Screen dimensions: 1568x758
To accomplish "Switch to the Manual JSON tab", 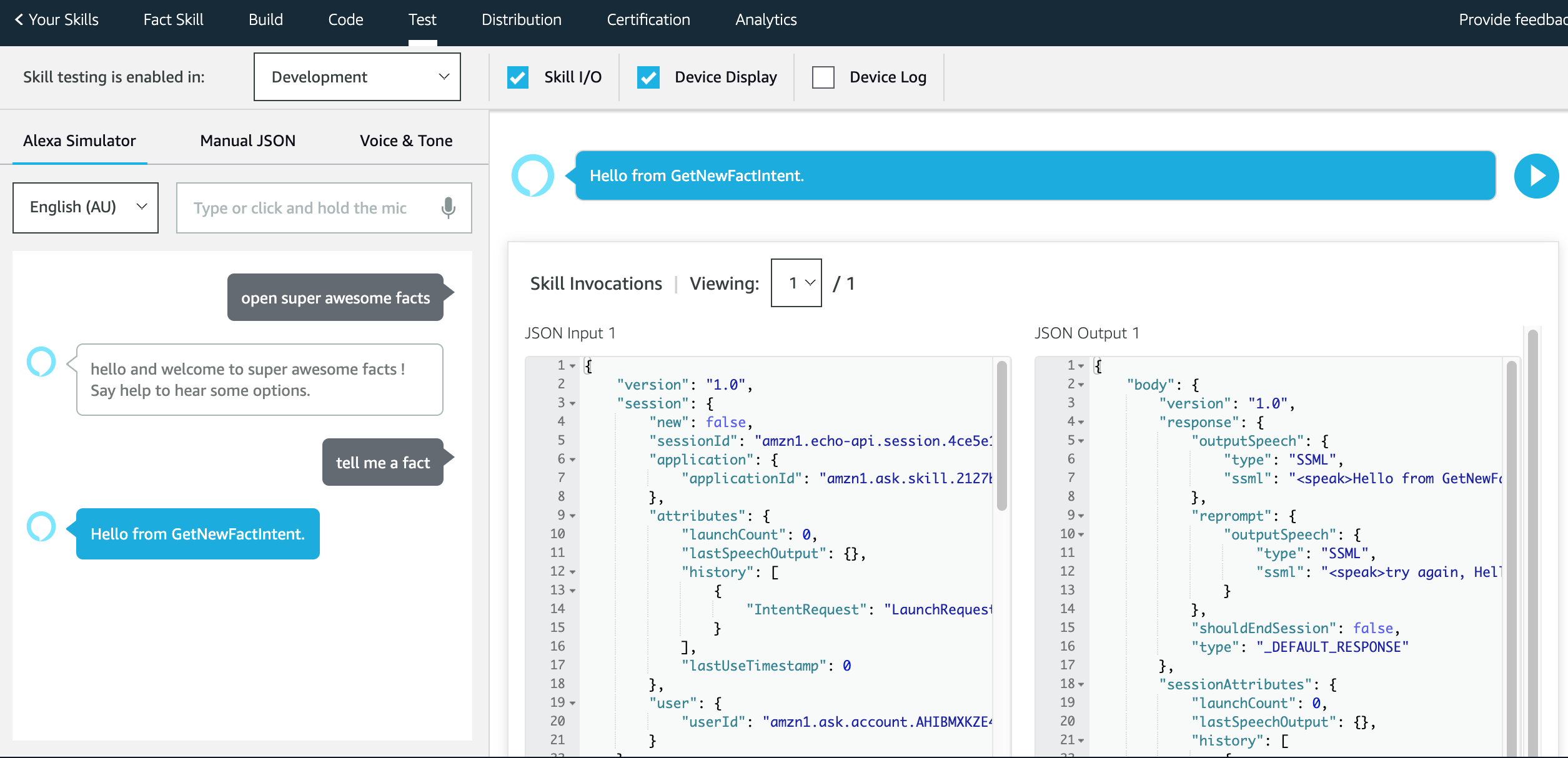I will (247, 140).
